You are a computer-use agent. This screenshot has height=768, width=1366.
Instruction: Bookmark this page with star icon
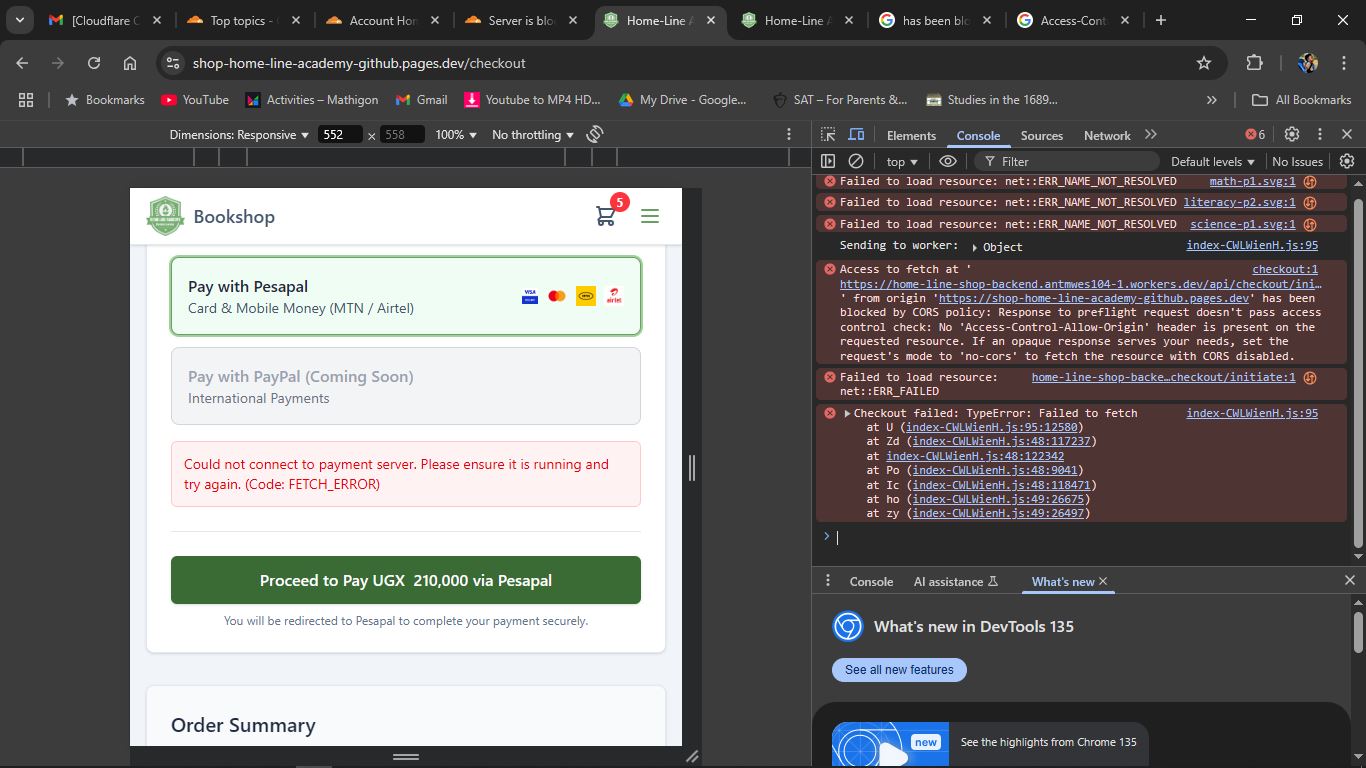pos(1204,63)
